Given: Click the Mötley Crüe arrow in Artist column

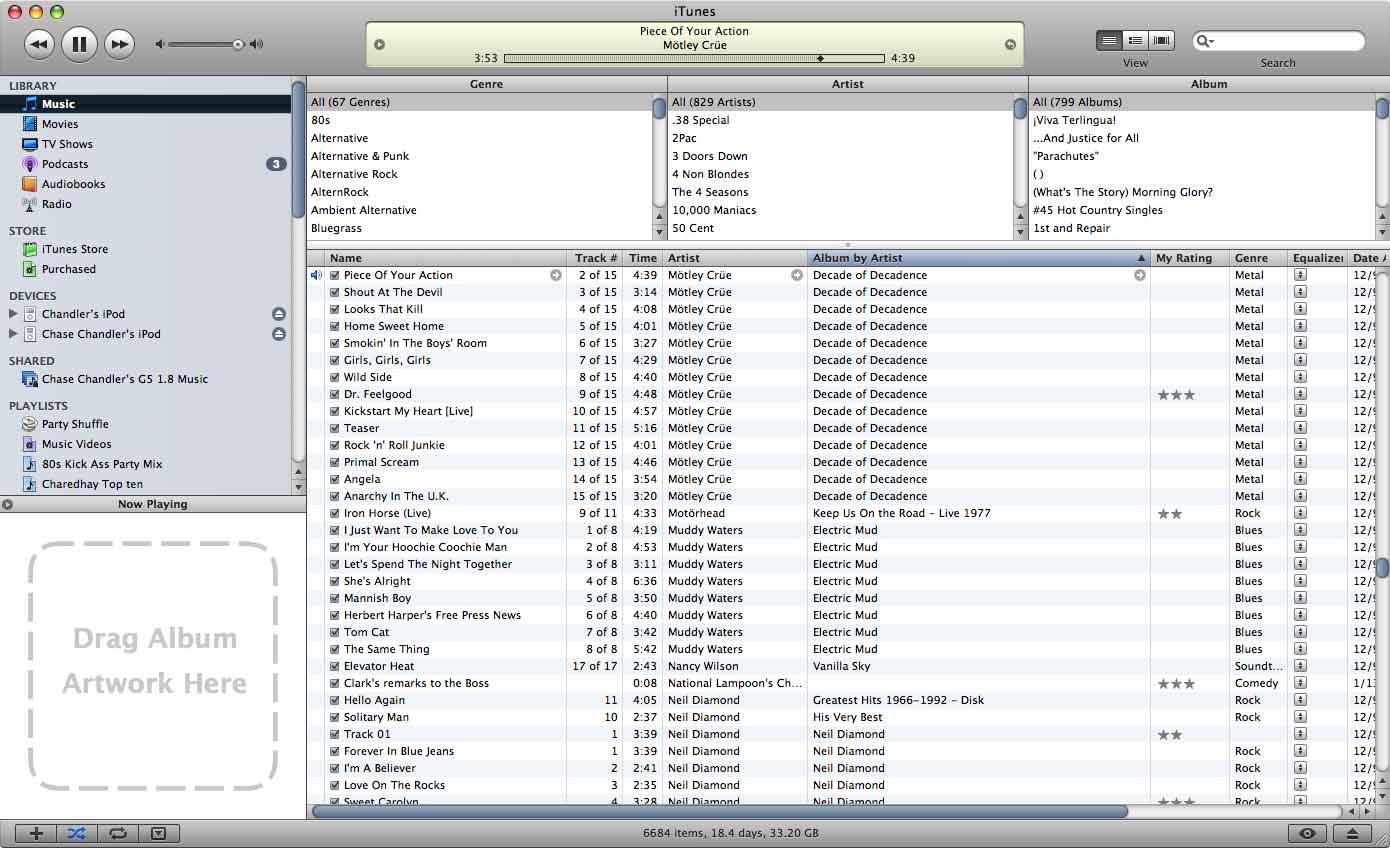Looking at the screenshot, I should (x=797, y=275).
